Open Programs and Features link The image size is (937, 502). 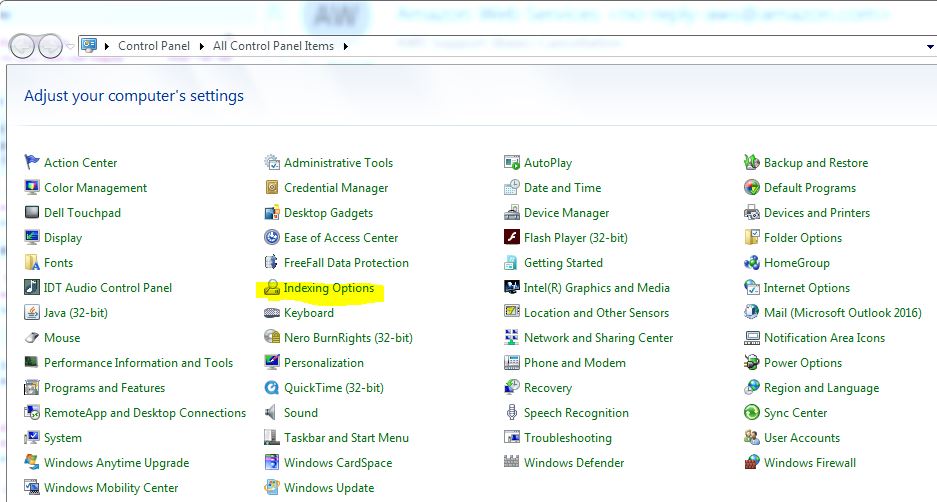coord(105,388)
